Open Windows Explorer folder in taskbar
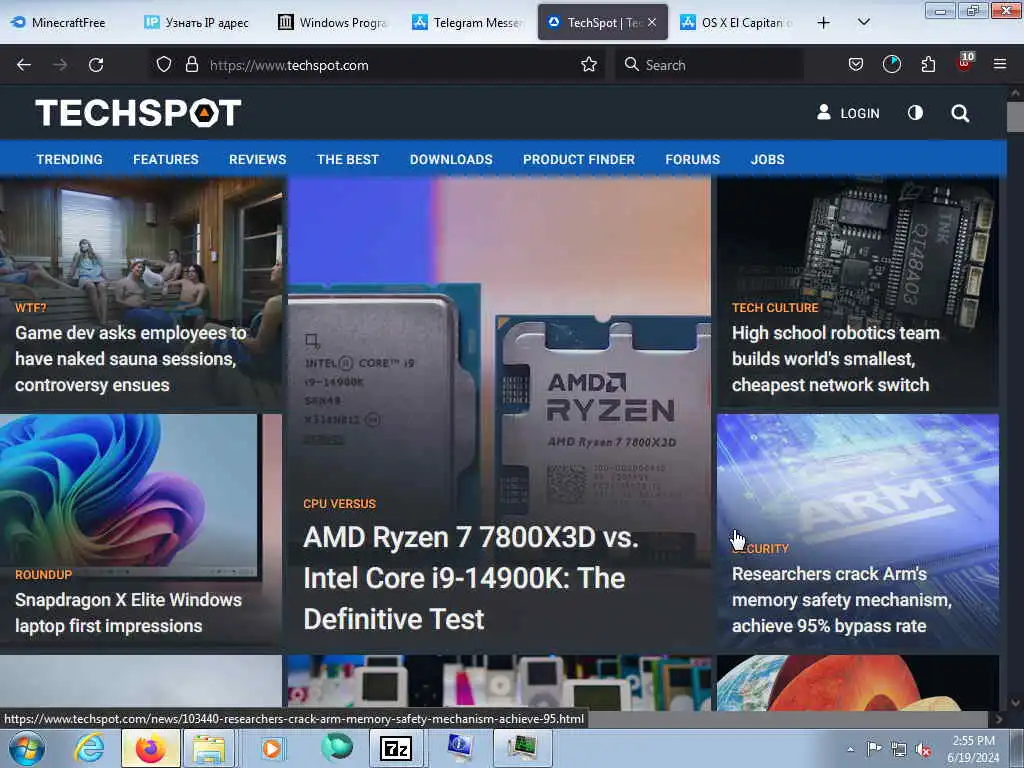The height and width of the screenshot is (768, 1024). pyautogui.click(x=208, y=748)
